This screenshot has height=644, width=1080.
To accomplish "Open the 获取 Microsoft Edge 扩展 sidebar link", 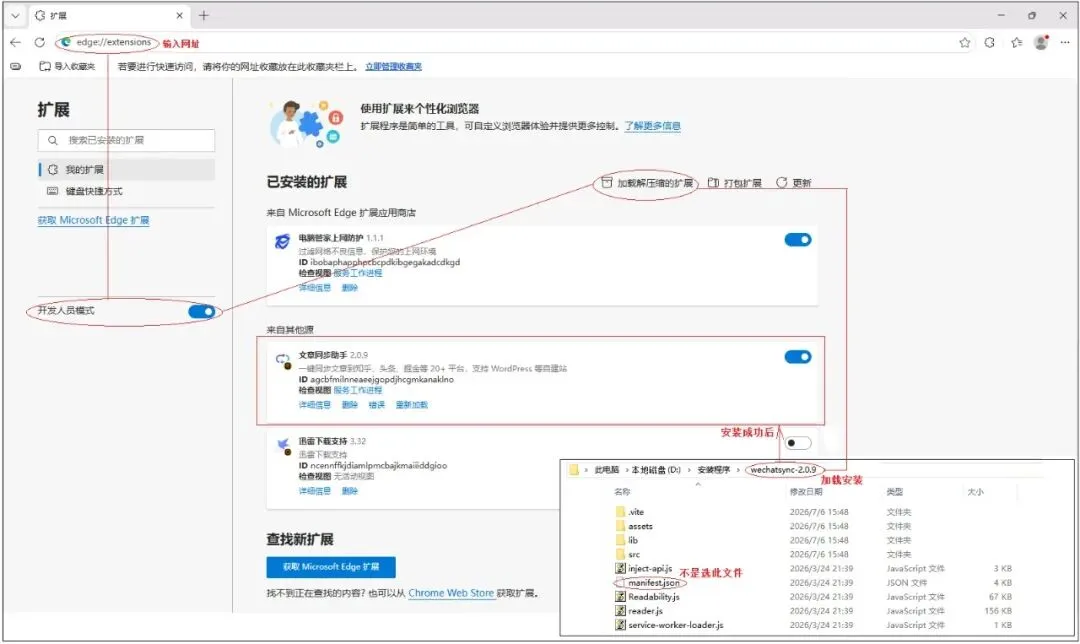I will (x=94, y=220).
